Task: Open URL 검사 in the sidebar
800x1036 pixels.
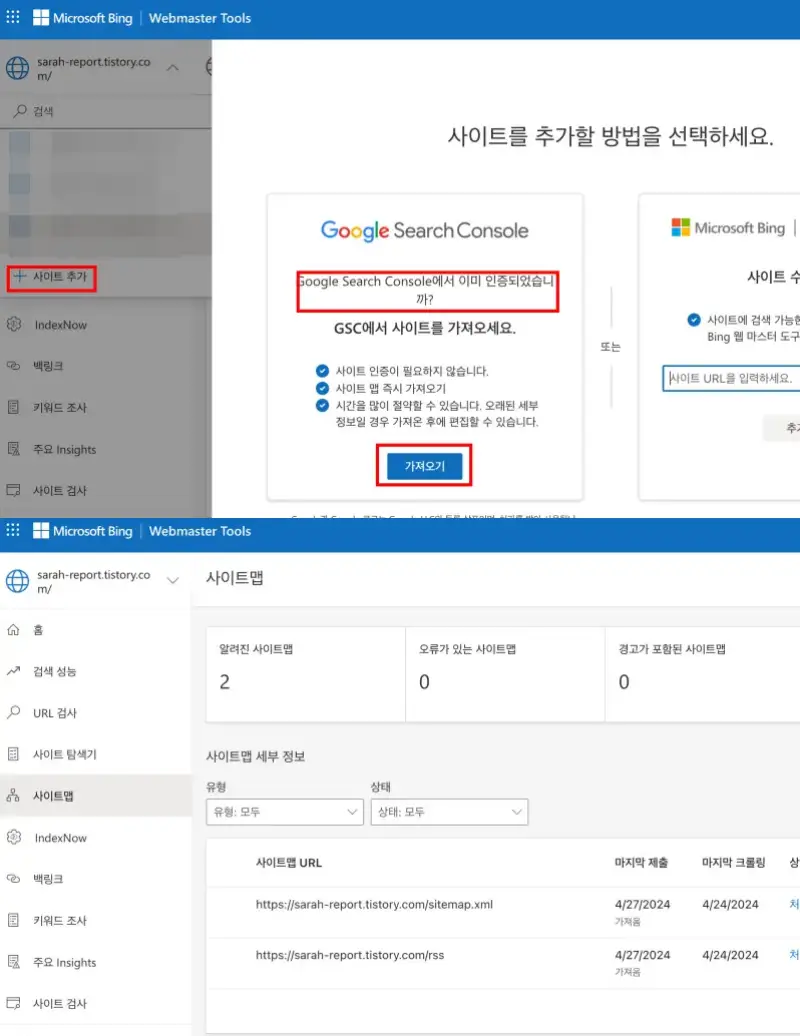Action: [96, 713]
